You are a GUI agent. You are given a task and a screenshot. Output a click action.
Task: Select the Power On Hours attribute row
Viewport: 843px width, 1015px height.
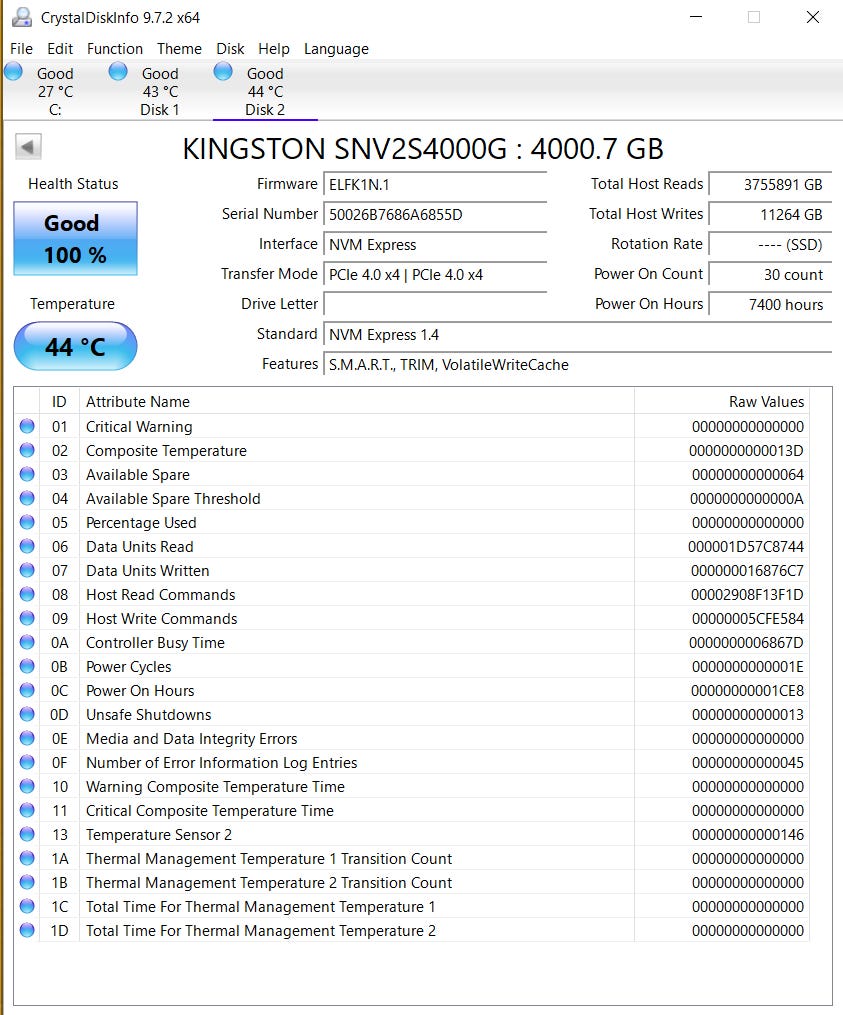click(140, 691)
